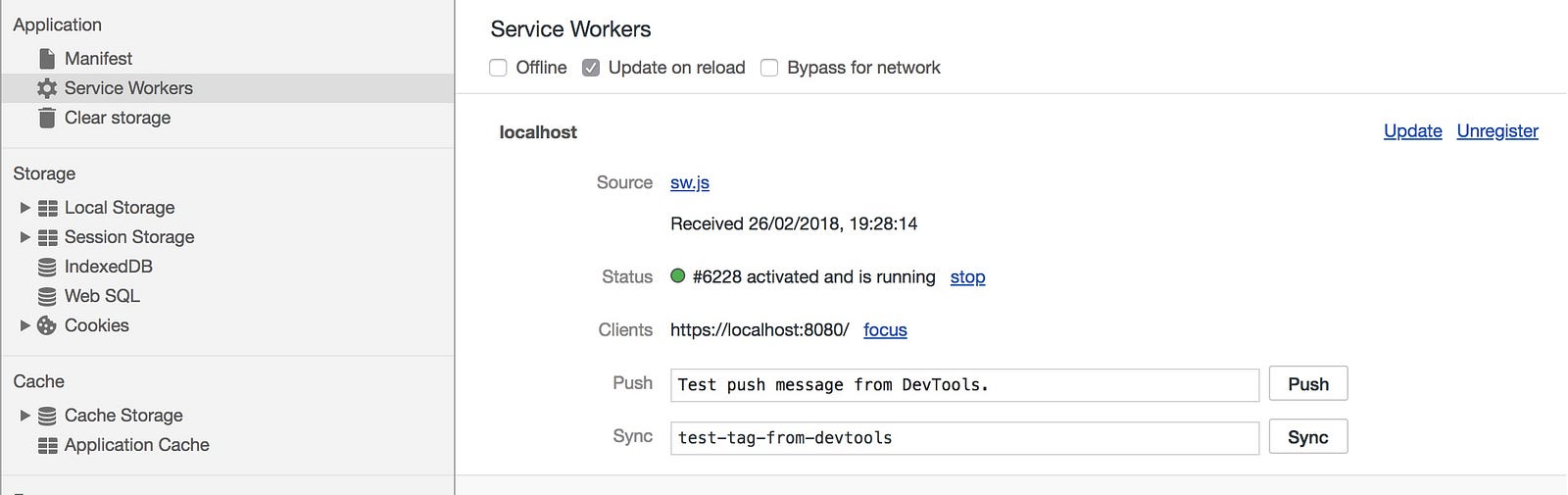Tick the Bypass for network checkbox
This screenshot has width=1568, height=495.
769,68
